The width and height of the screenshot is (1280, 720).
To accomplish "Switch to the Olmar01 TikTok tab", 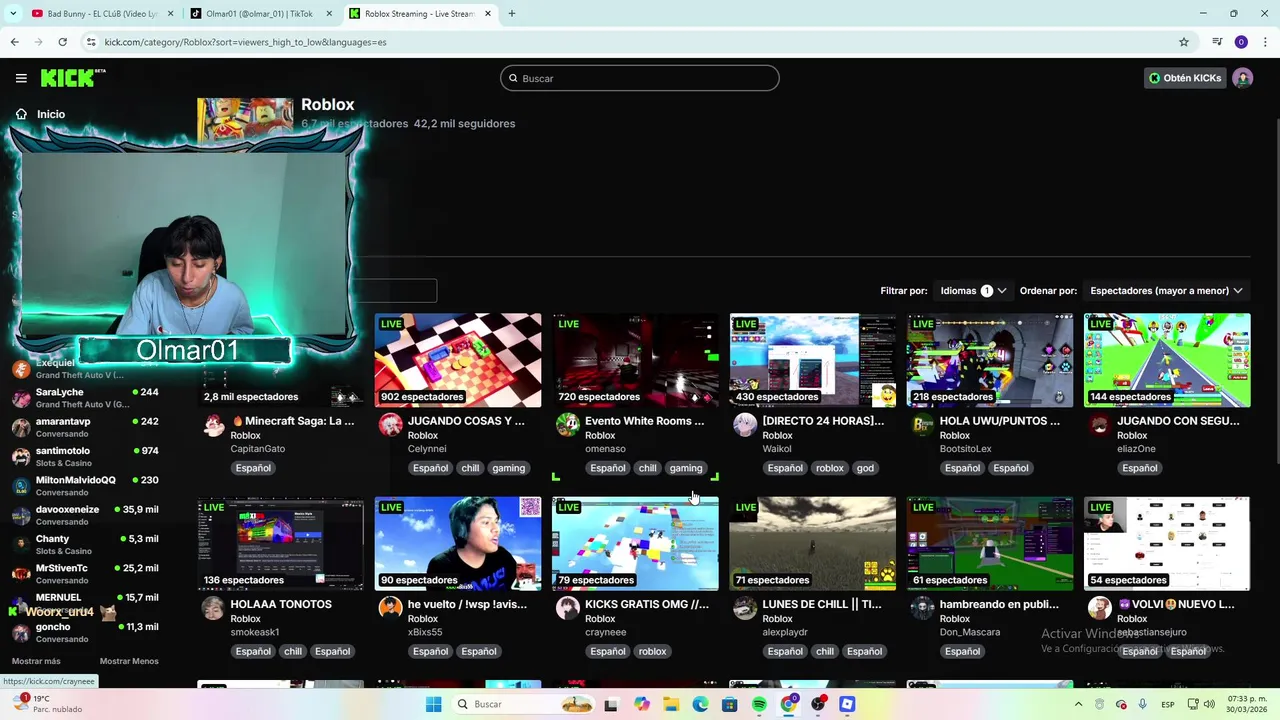I will tap(260, 14).
